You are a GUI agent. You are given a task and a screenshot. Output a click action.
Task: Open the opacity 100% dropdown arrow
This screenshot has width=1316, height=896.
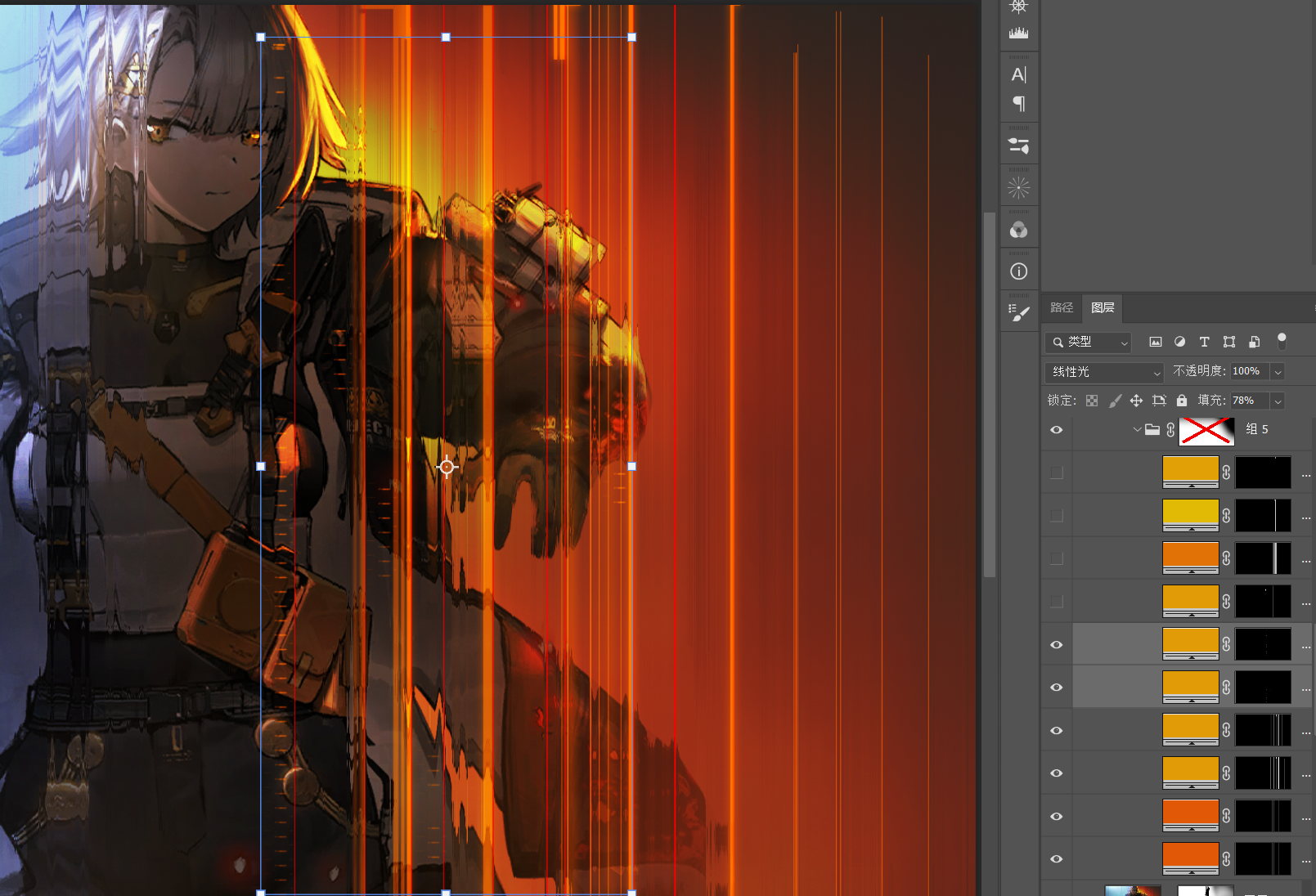(1278, 372)
